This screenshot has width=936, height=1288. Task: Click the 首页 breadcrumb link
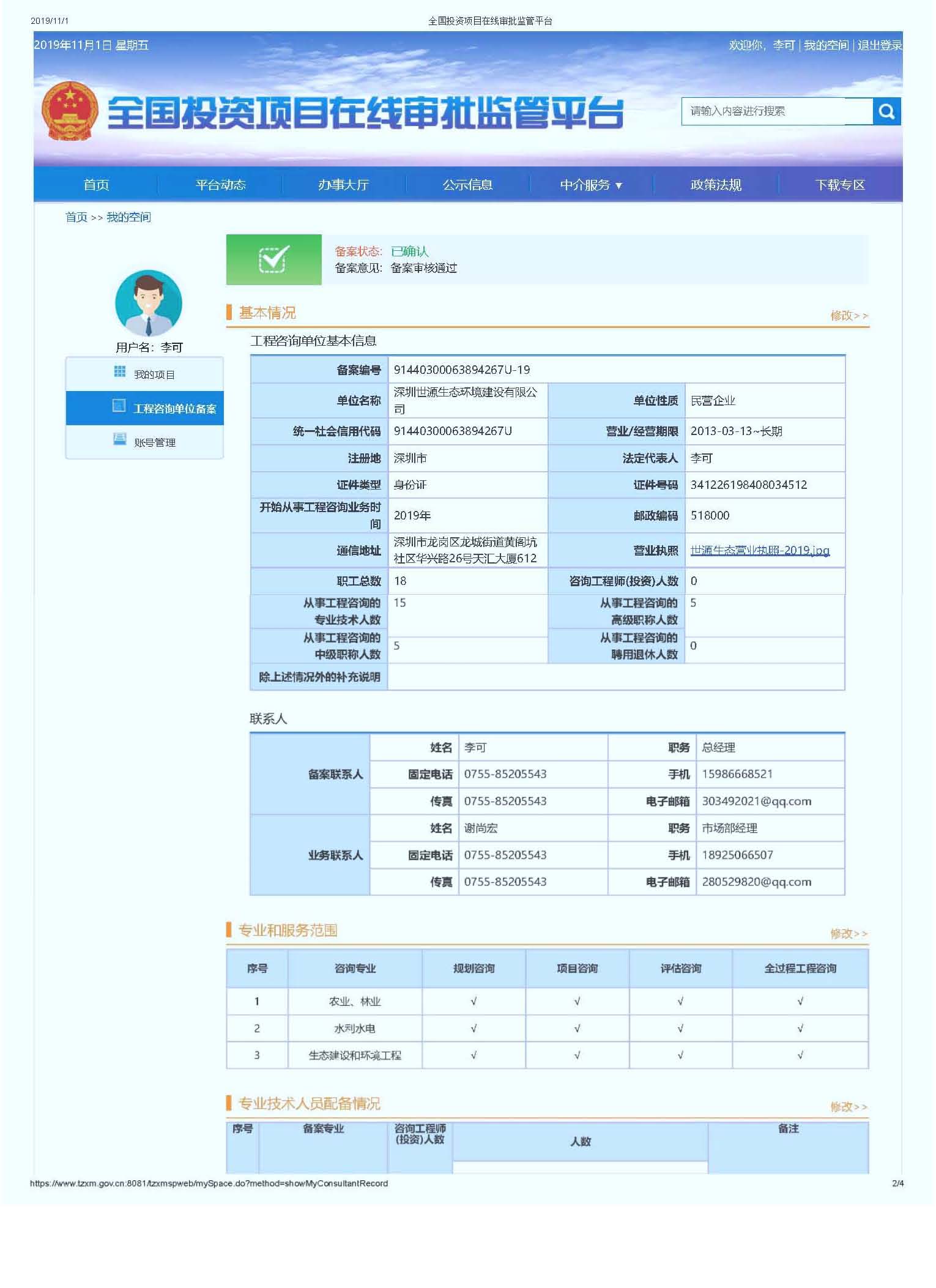tap(76, 217)
